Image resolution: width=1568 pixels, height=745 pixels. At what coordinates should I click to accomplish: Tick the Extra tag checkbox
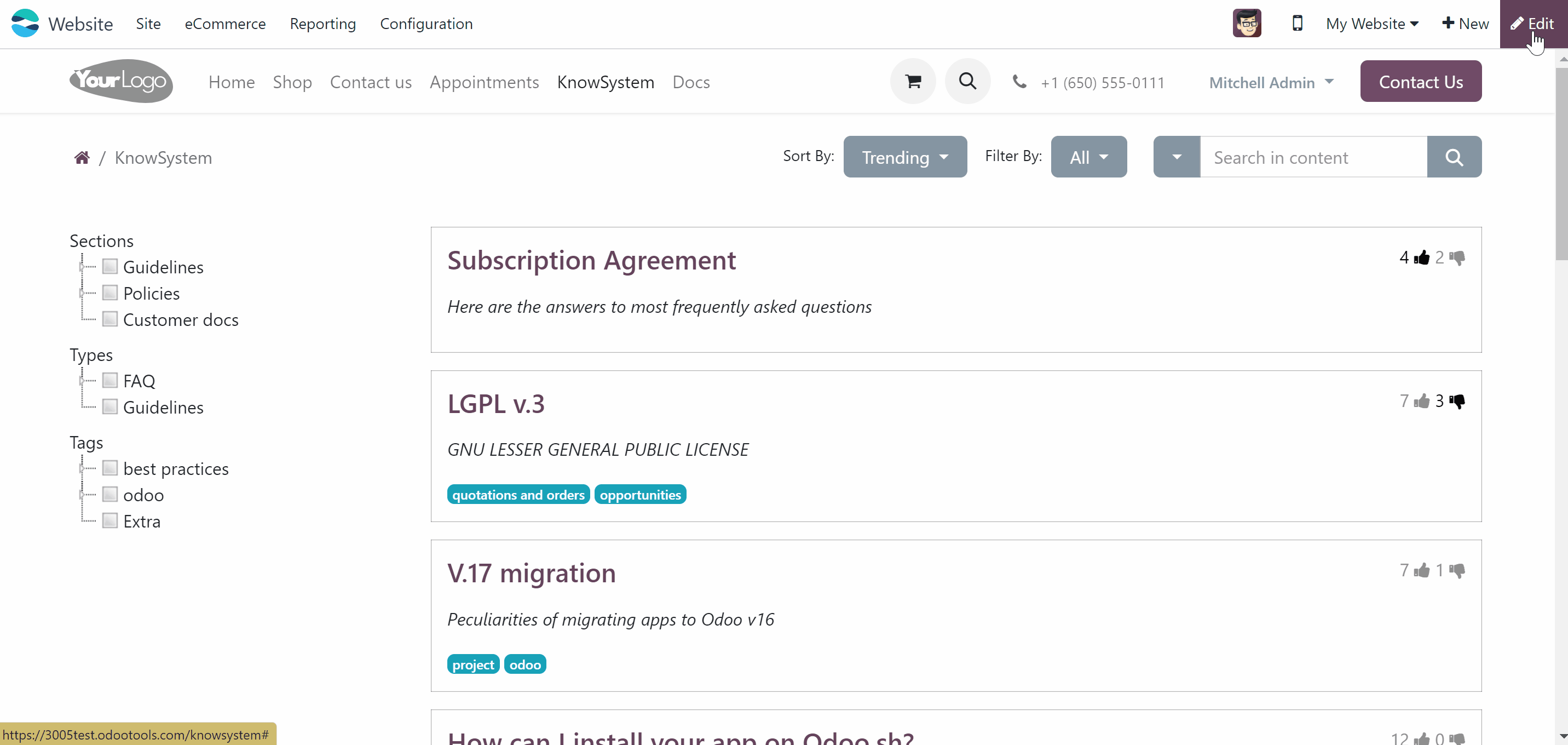[109, 520]
